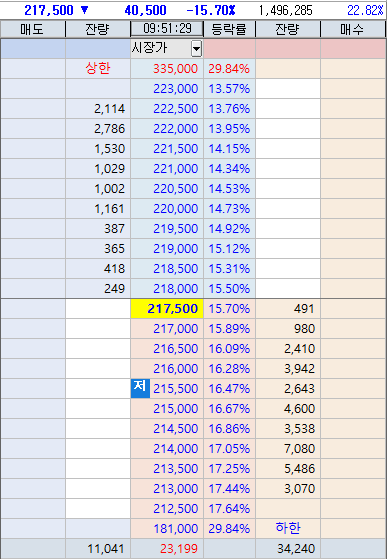Image resolution: width=387 pixels, height=559 pixels.
Task: Click bid quantity 7,080
Action: click(299, 448)
